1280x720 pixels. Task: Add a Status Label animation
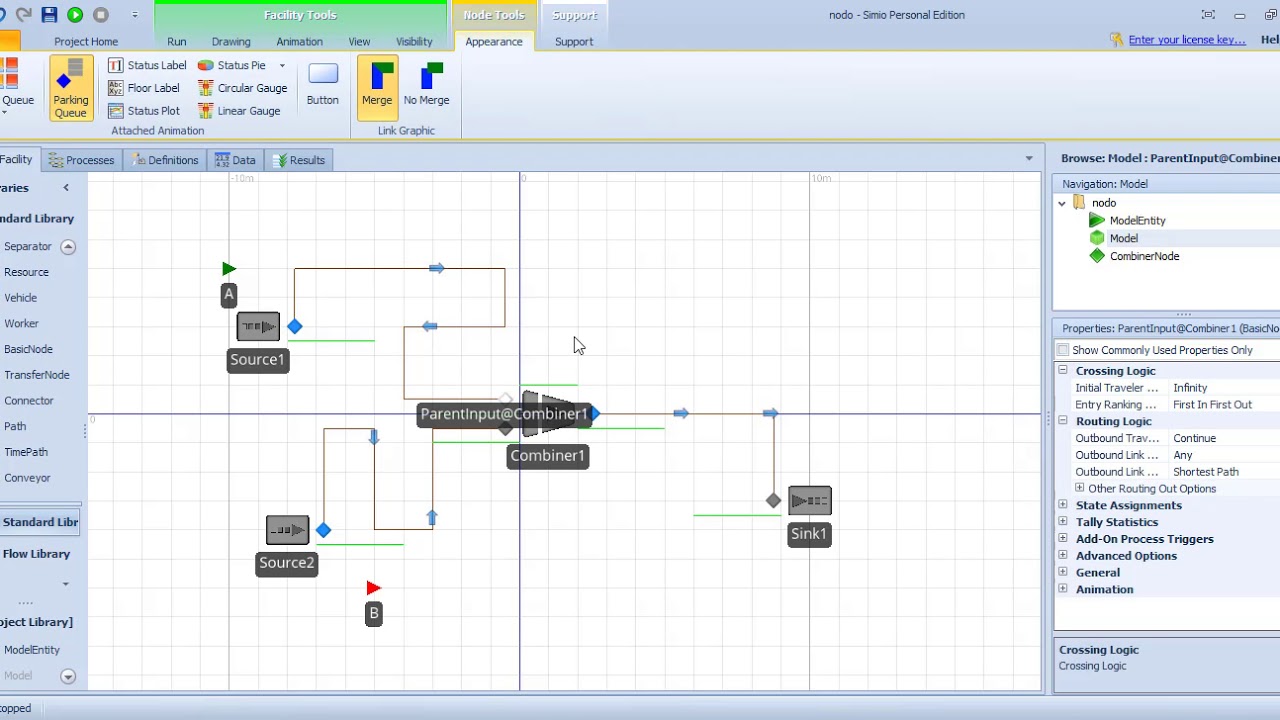(147, 65)
